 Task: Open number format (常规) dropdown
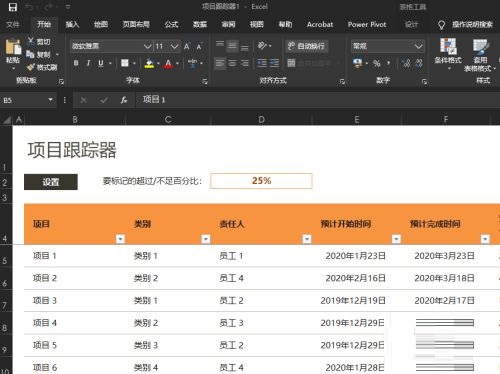[x=418, y=46]
